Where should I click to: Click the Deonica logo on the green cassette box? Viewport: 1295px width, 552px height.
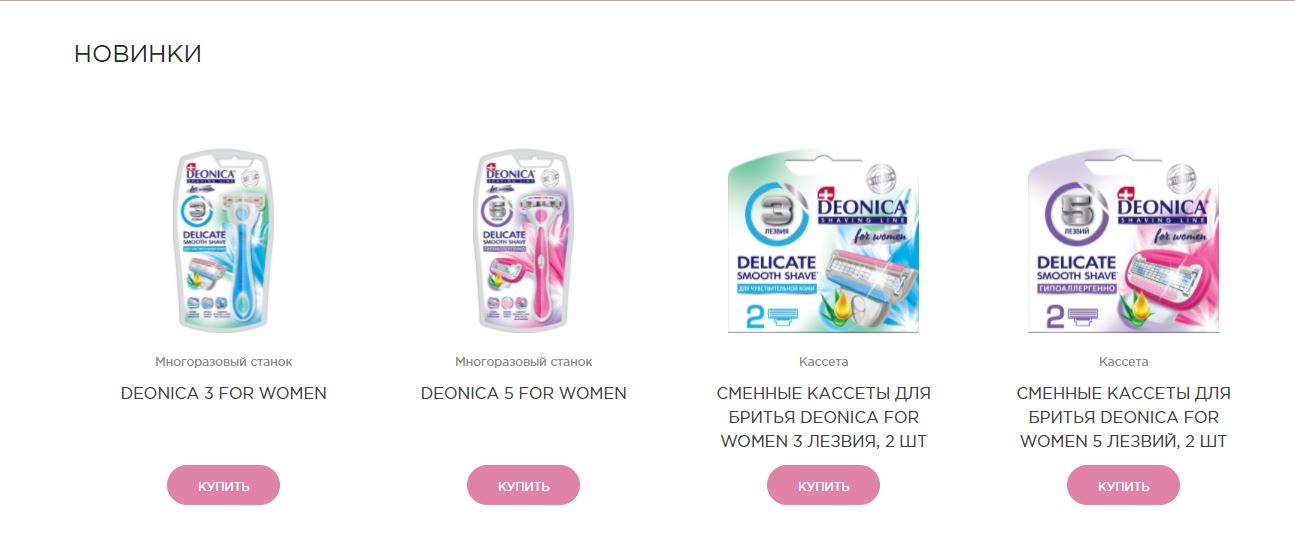tap(864, 205)
